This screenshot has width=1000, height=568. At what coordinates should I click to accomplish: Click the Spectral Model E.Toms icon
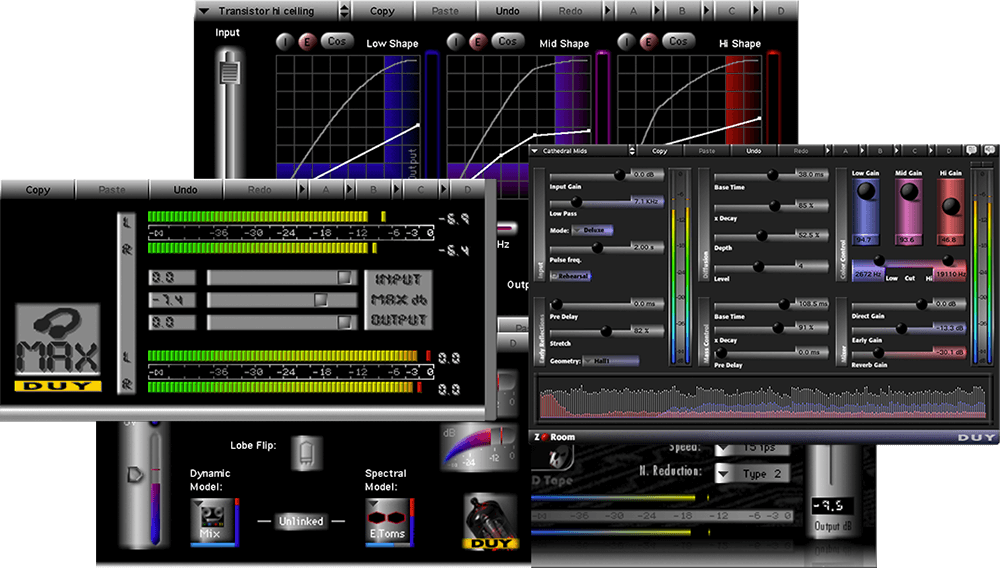coord(386,521)
